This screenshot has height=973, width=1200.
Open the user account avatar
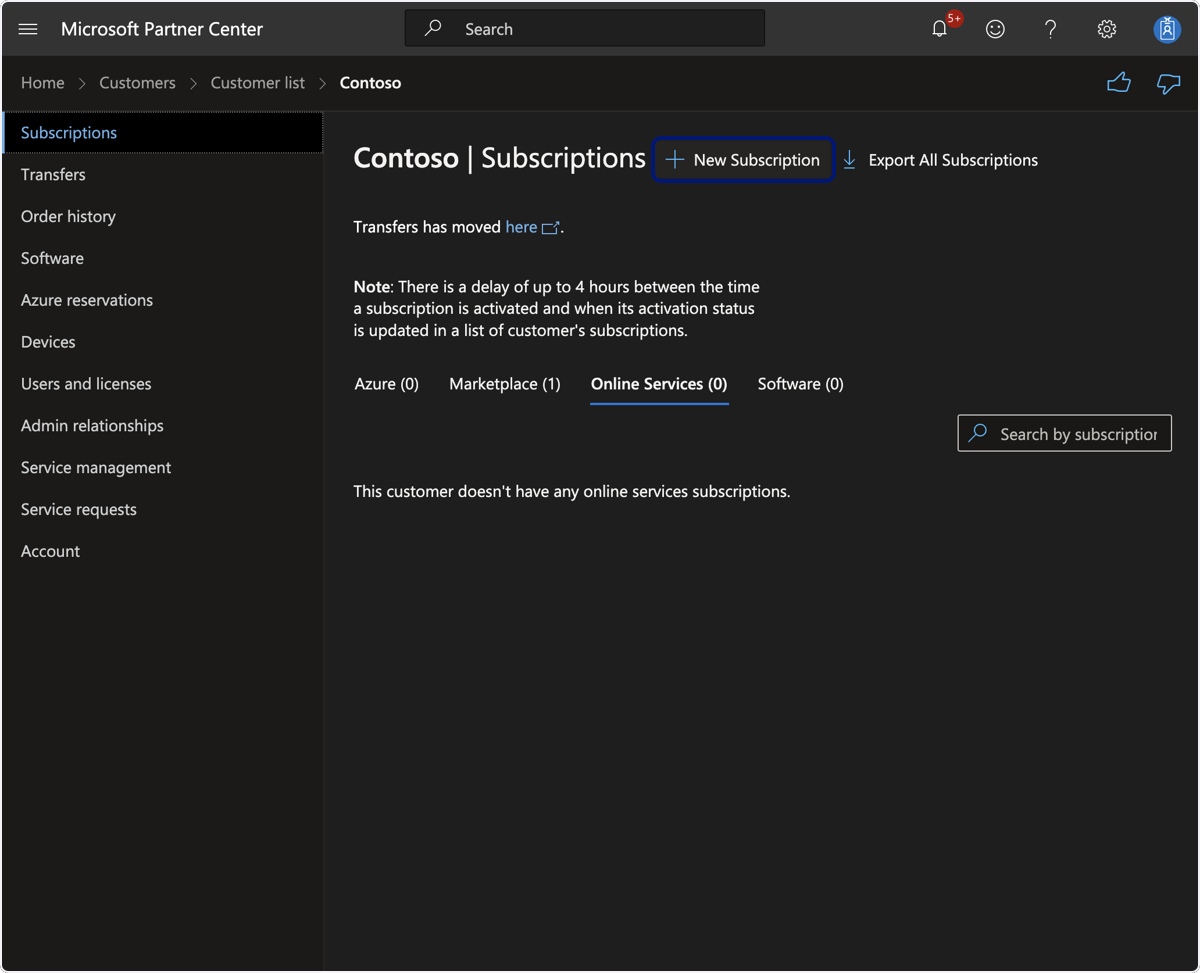tap(1166, 29)
